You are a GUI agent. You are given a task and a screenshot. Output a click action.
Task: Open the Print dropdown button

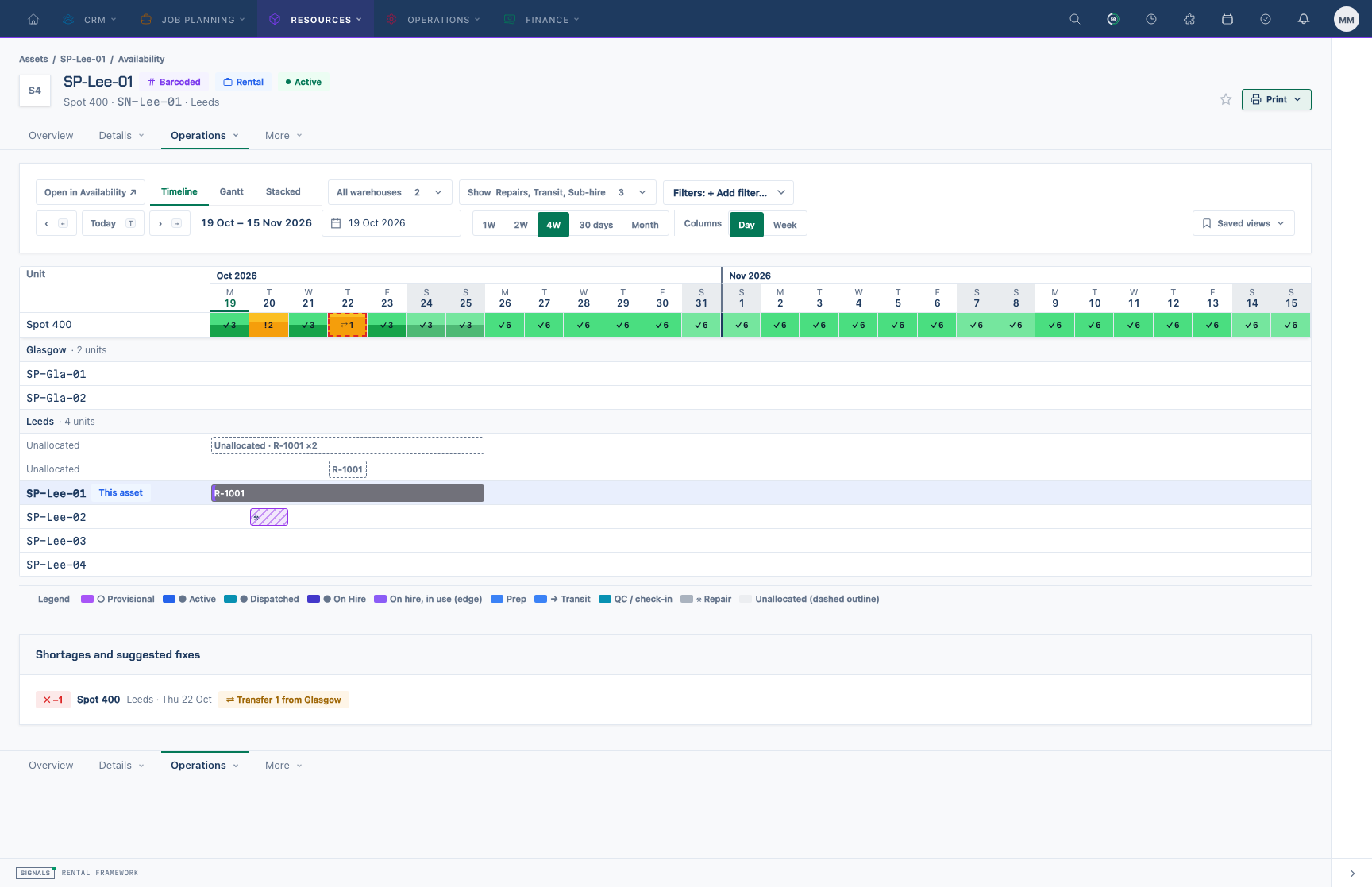click(x=1276, y=99)
